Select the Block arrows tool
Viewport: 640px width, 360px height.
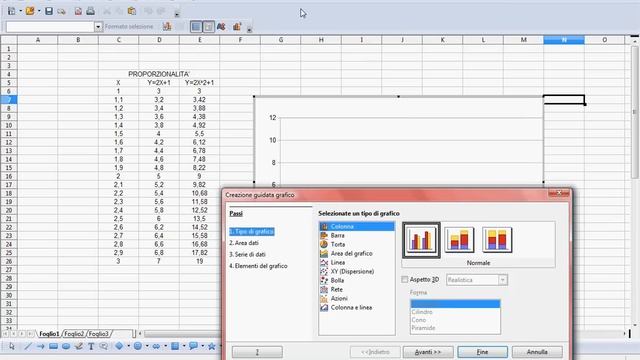click(156, 346)
